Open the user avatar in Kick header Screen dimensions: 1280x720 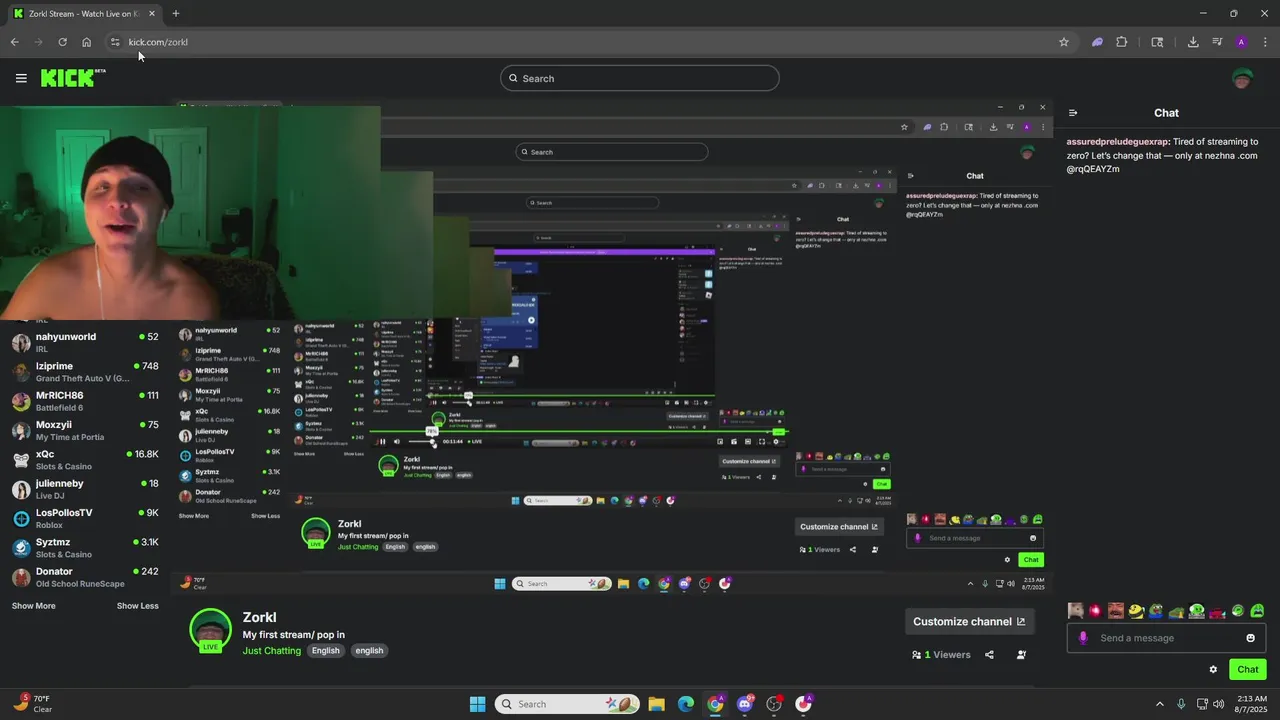point(1242,78)
